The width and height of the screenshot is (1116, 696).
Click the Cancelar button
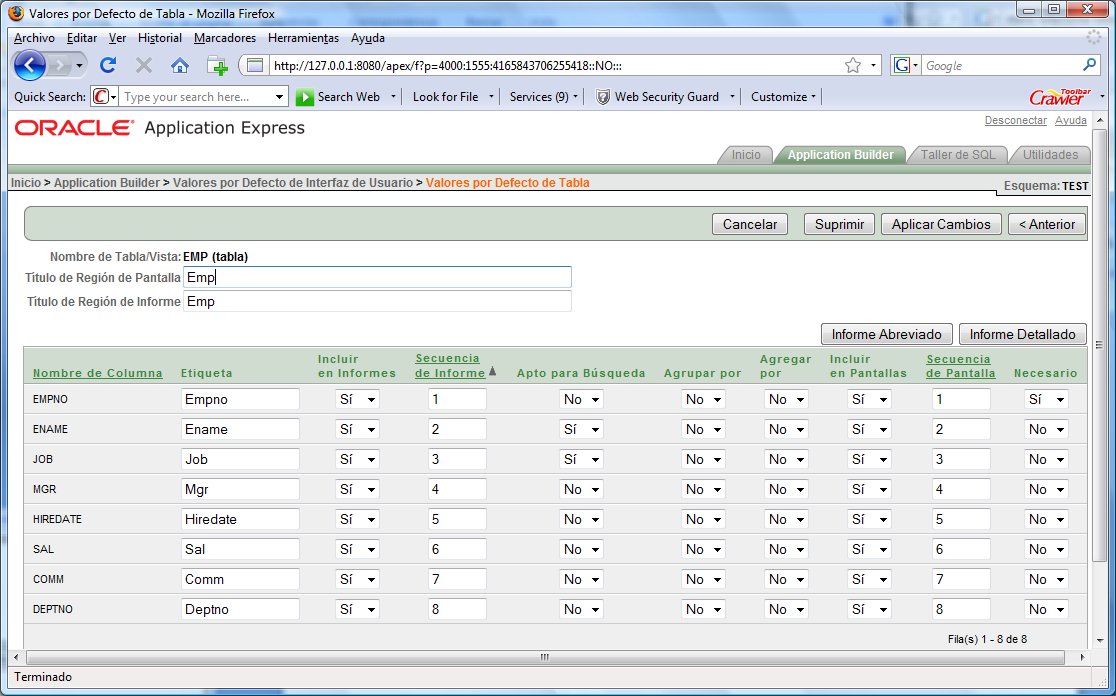(x=749, y=224)
